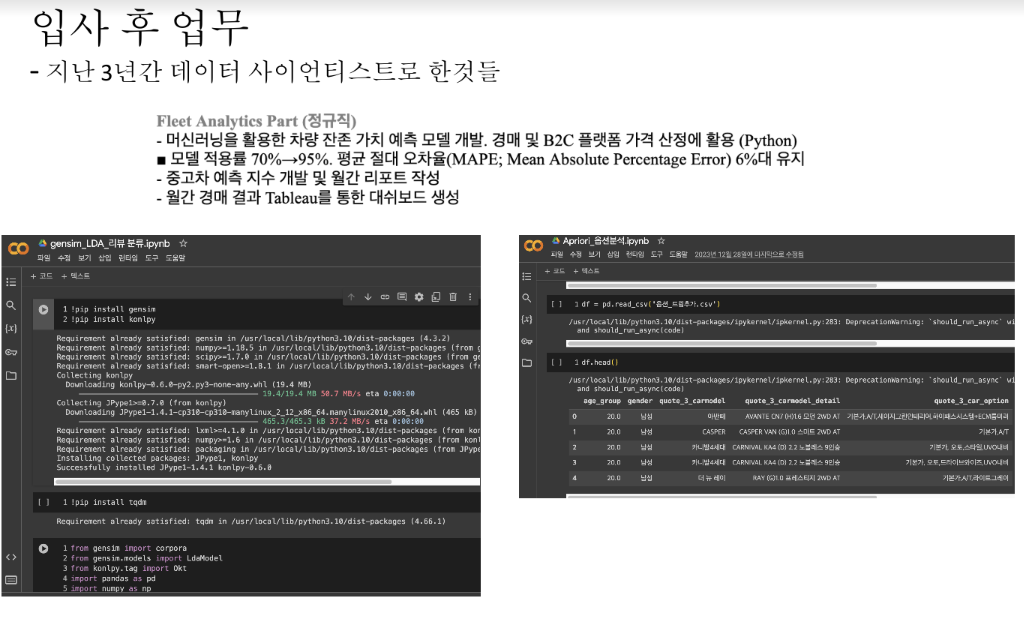Star the gensim_LDA notebook

click(183, 243)
